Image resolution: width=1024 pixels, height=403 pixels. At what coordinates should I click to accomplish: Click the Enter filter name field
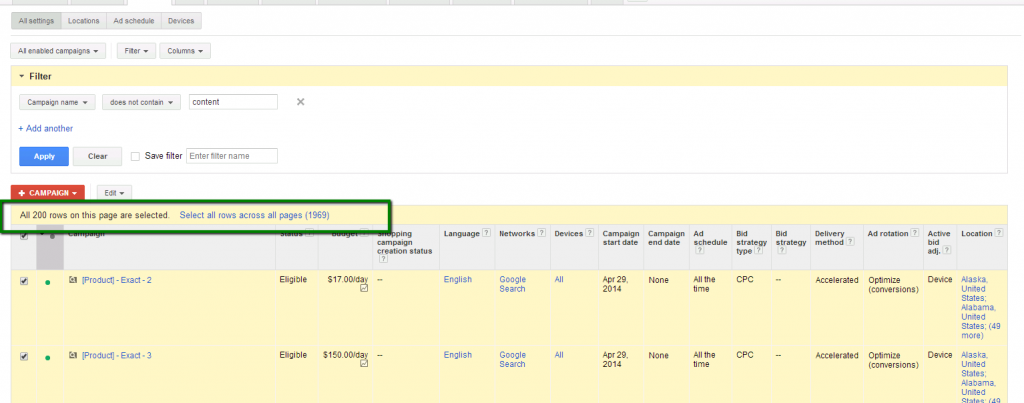[232, 156]
